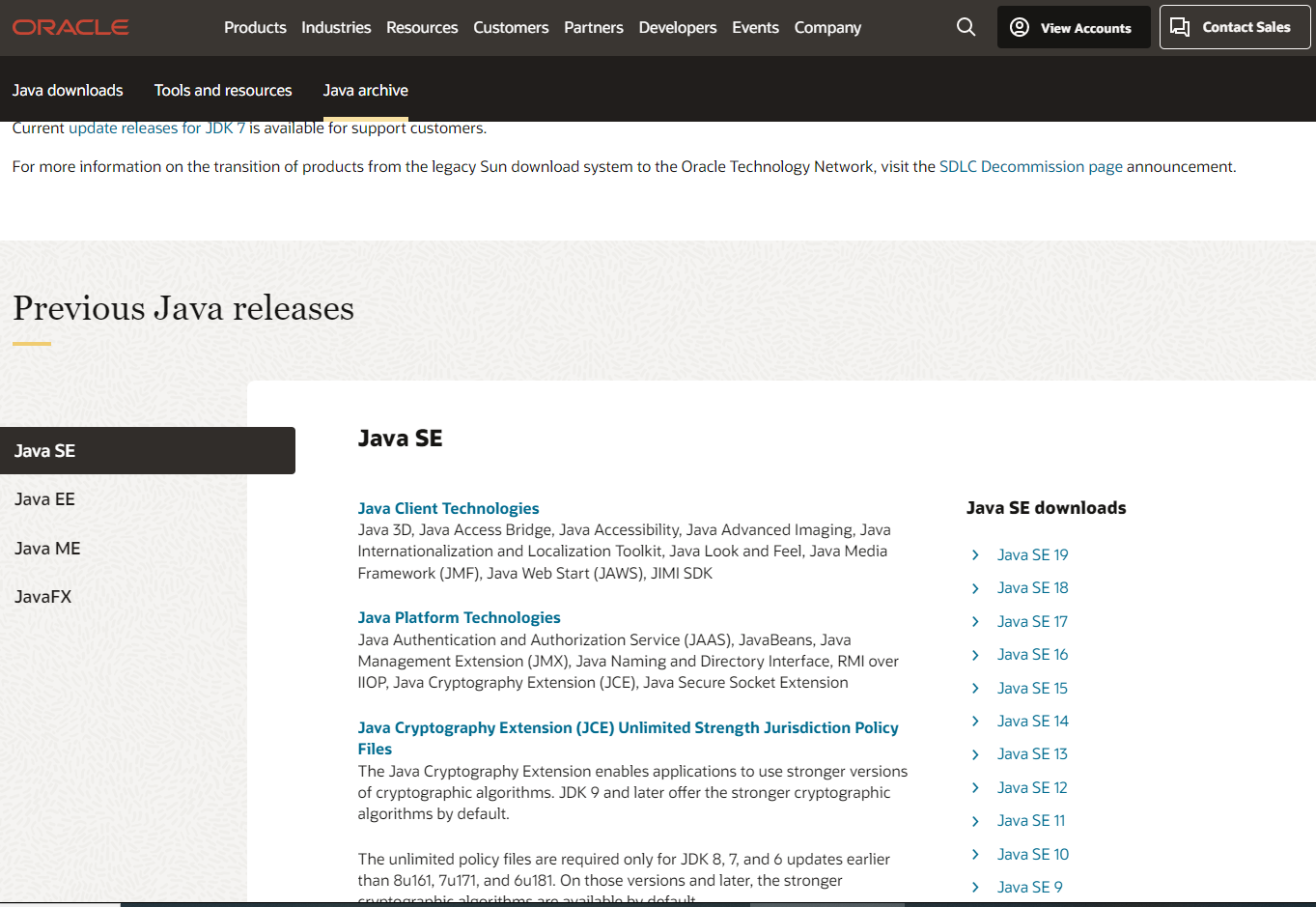Open the Java Platform Technologies link
This screenshot has width=1316, height=907.
pos(459,617)
